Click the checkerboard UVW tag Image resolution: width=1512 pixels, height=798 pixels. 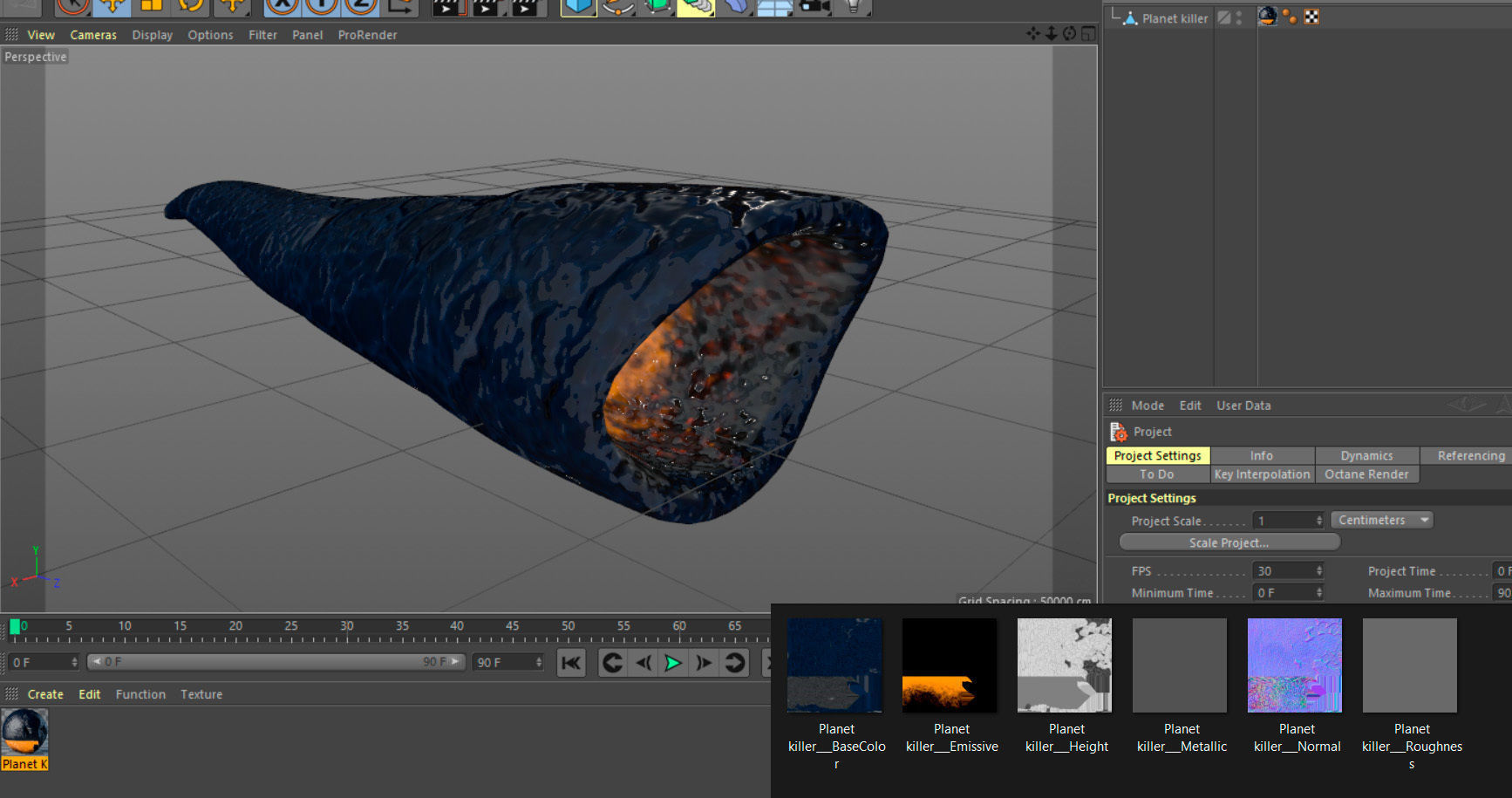(x=1311, y=17)
